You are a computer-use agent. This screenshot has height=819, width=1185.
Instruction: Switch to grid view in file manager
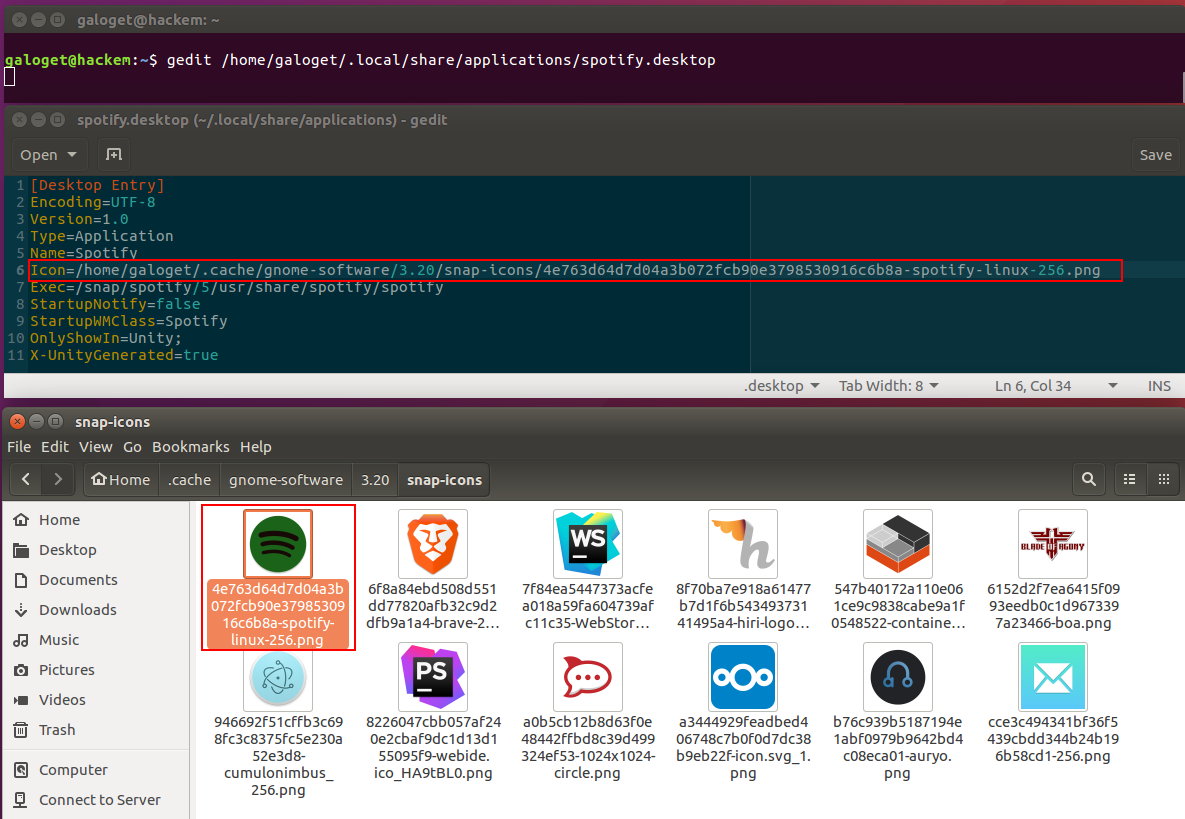[x=1164, y=479]
